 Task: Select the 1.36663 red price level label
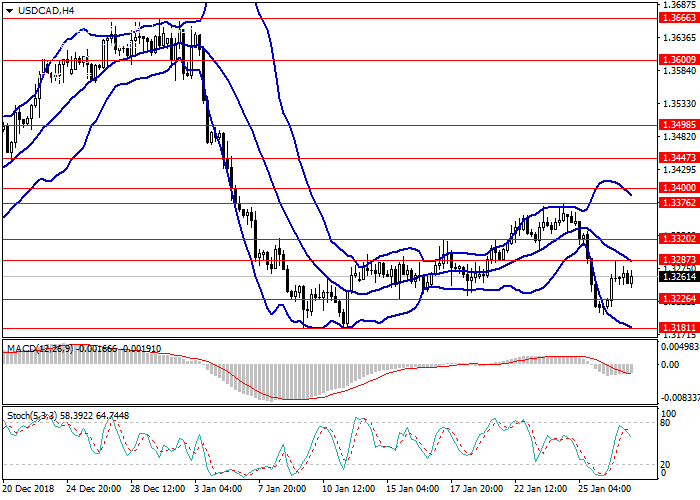click(680, 18)
